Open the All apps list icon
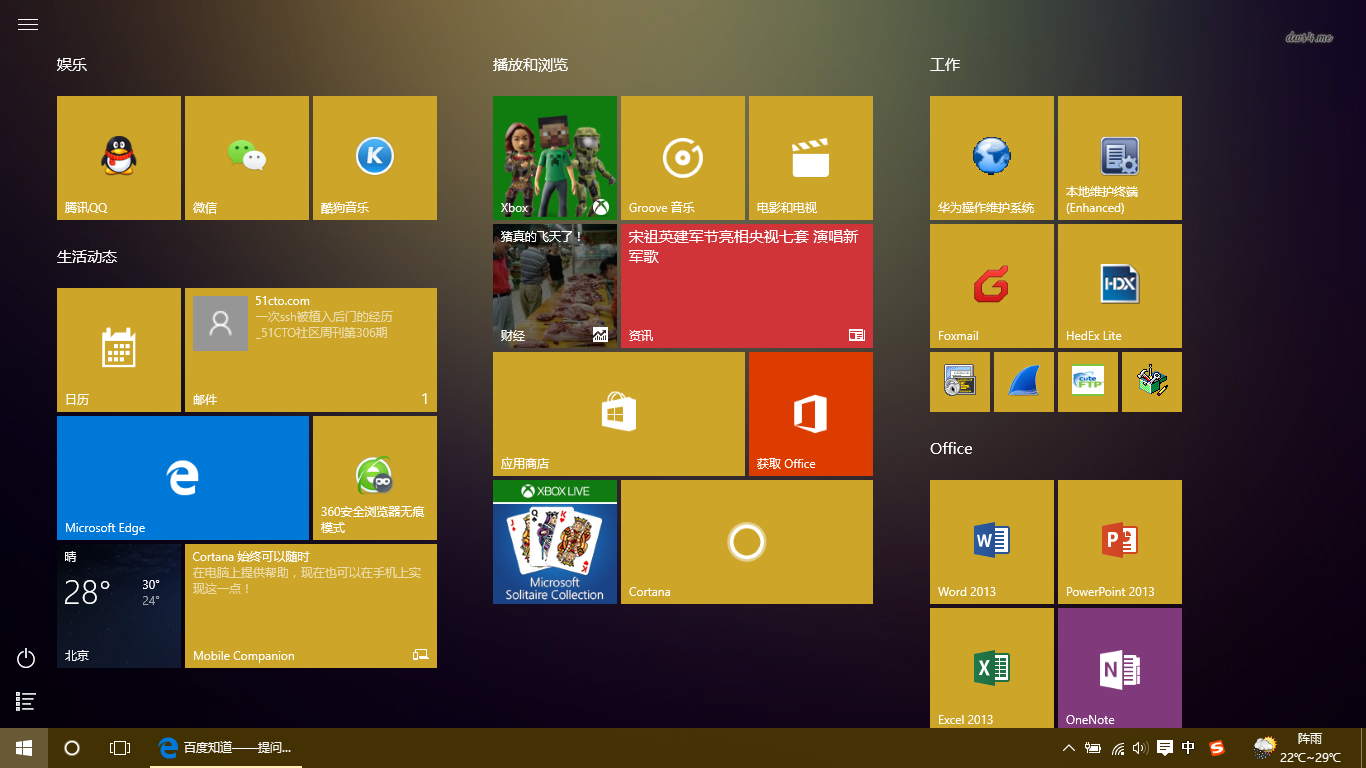Image resolution: width=1366 pixels, height=768 pixels. click(26, 702)
